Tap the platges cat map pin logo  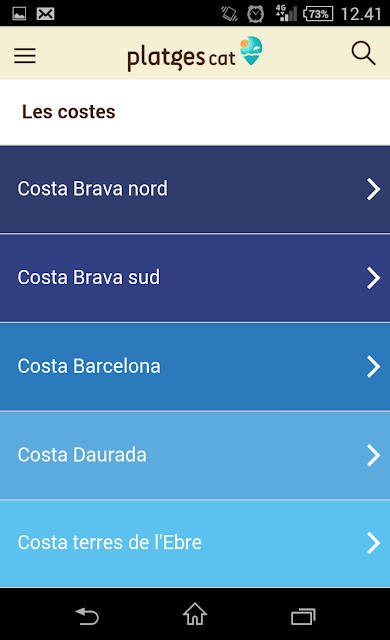(x=250, y=51)
